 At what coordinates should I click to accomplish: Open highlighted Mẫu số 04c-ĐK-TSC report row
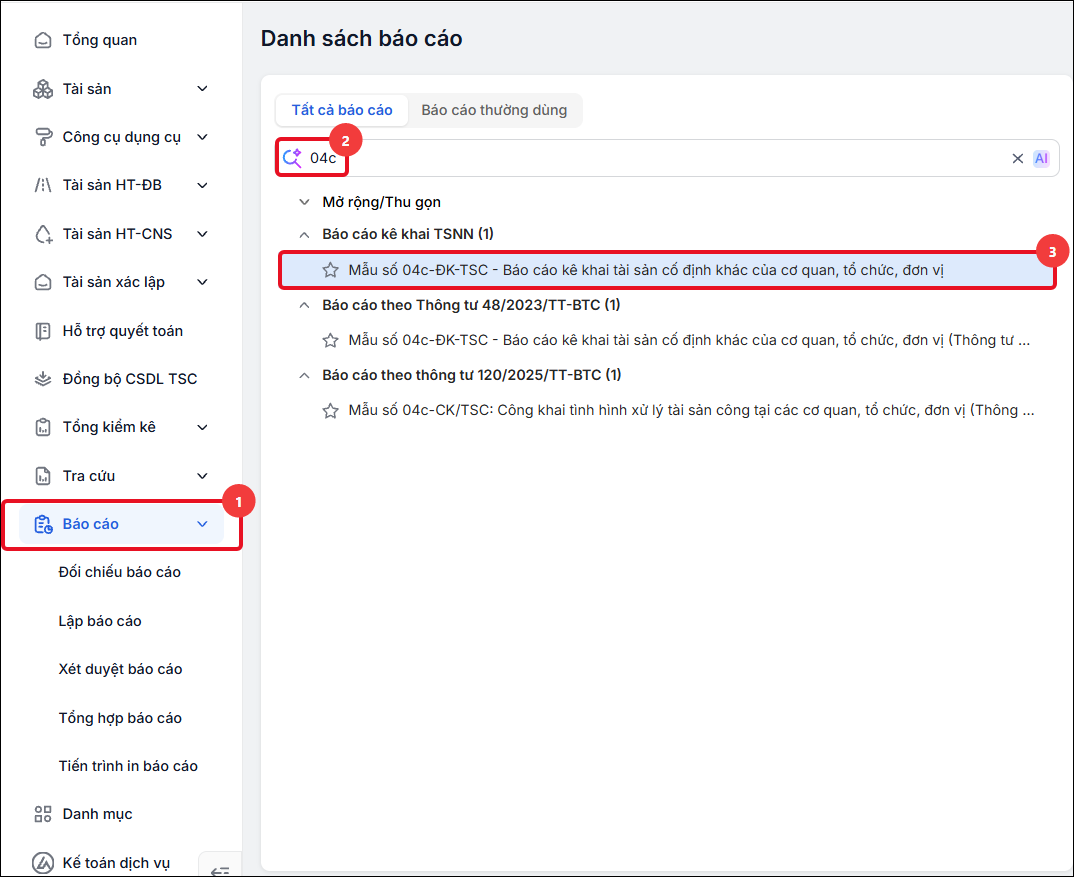click(x=667, y=270)
